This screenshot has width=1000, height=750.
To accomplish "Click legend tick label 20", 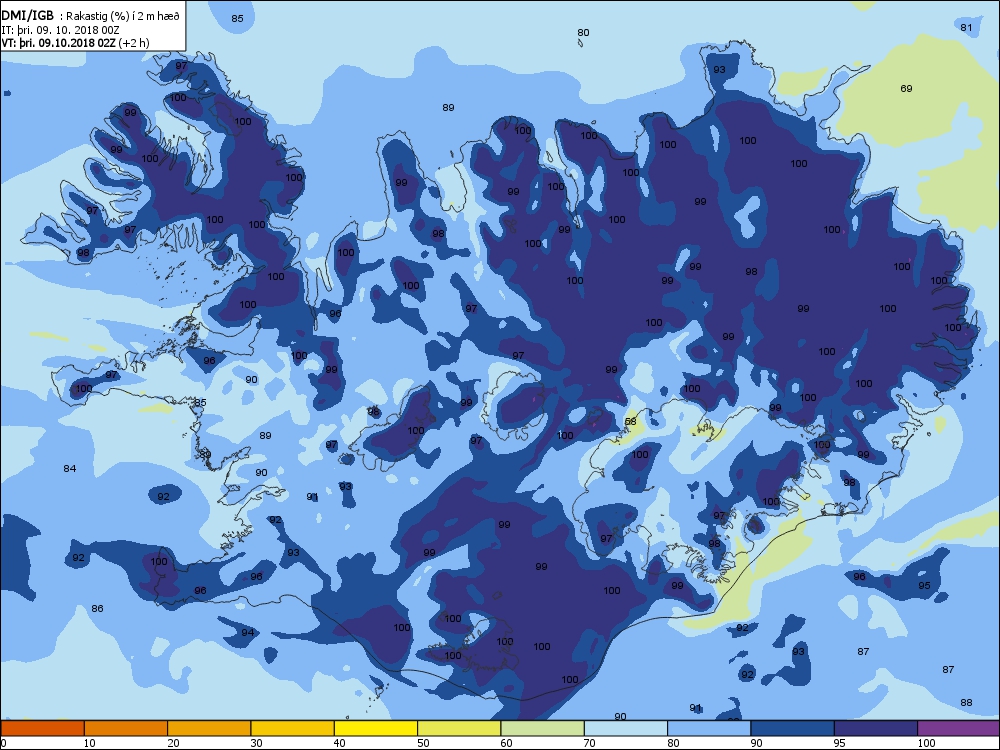I will [173, 743].
